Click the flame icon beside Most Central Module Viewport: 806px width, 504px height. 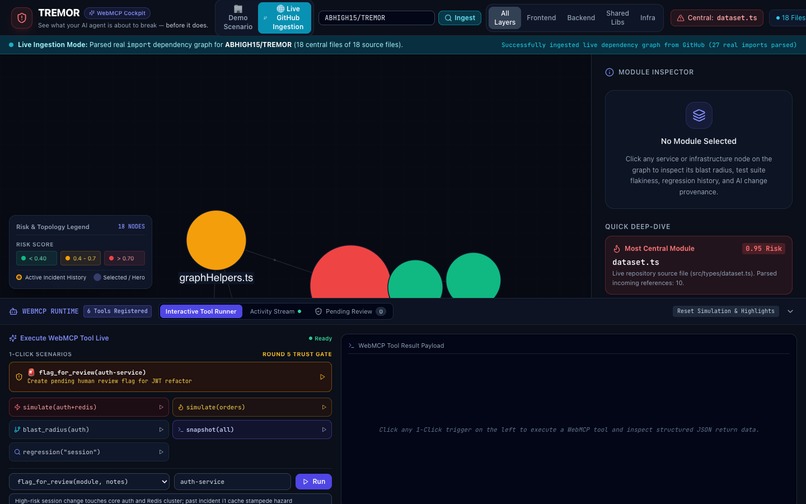coord(616,248)
